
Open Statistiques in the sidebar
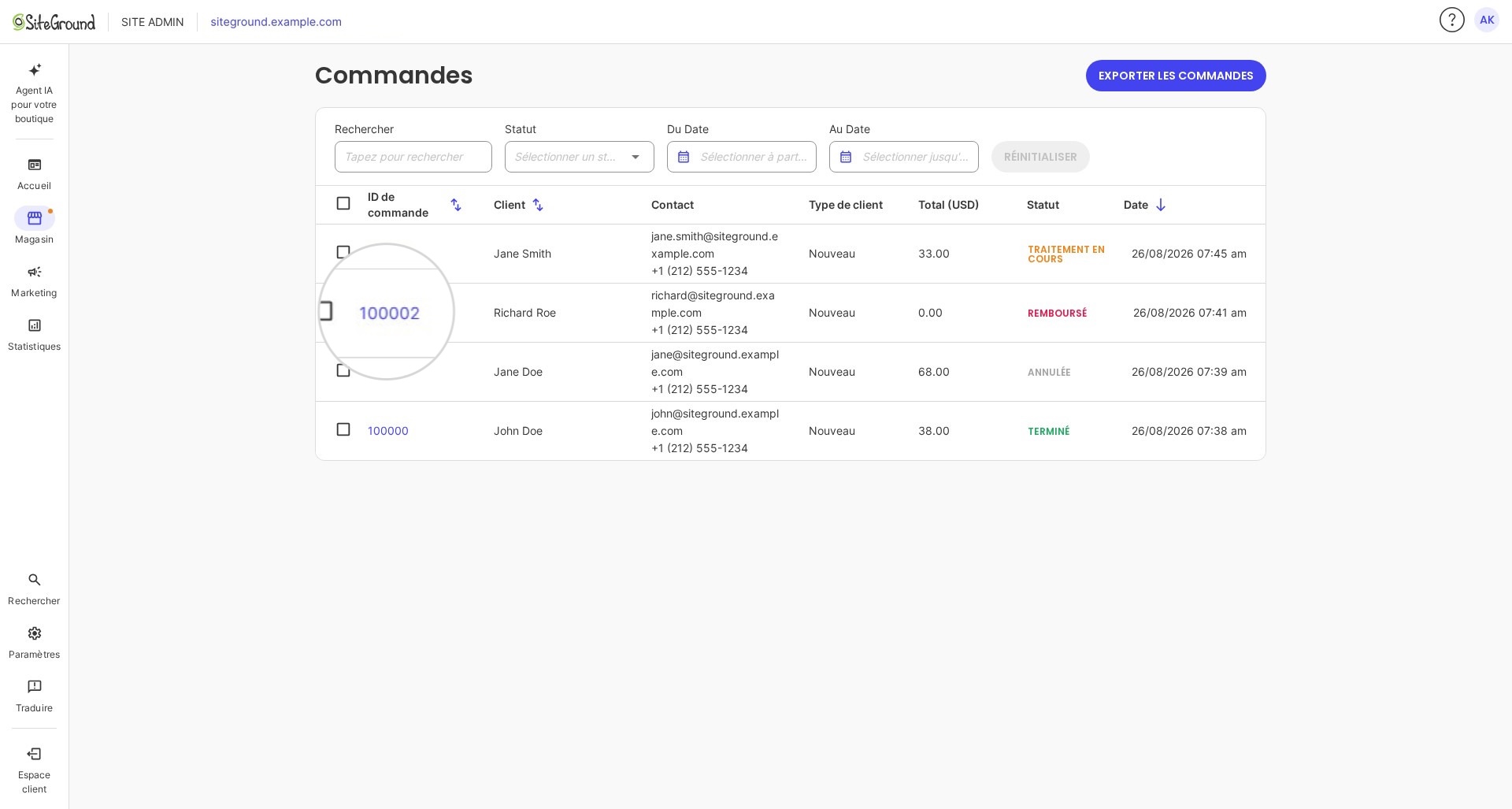coord(34,335)
